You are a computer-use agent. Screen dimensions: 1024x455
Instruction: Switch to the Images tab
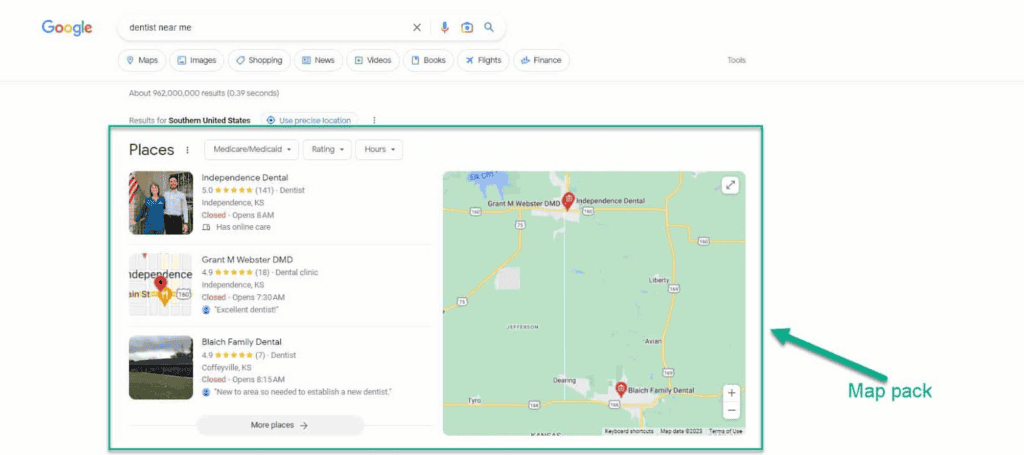(196, 60)
